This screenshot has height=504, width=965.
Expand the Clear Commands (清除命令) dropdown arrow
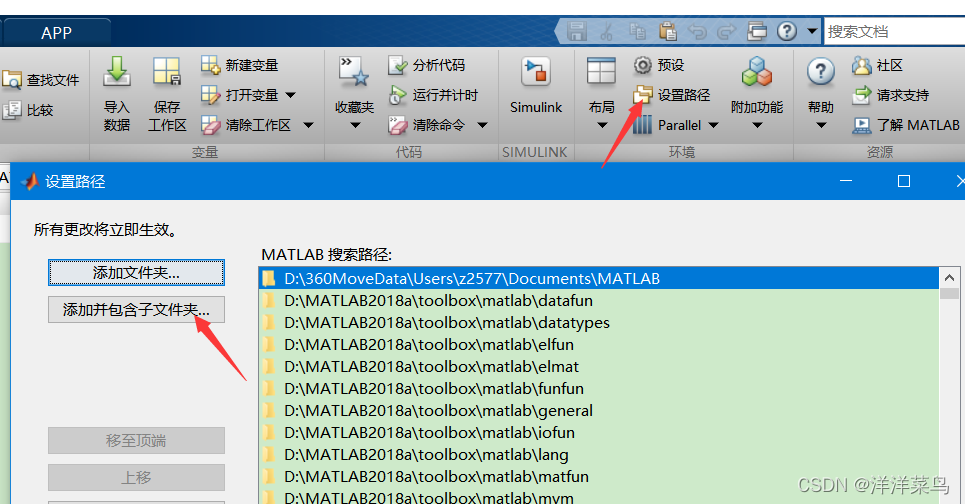click(482, 126)
